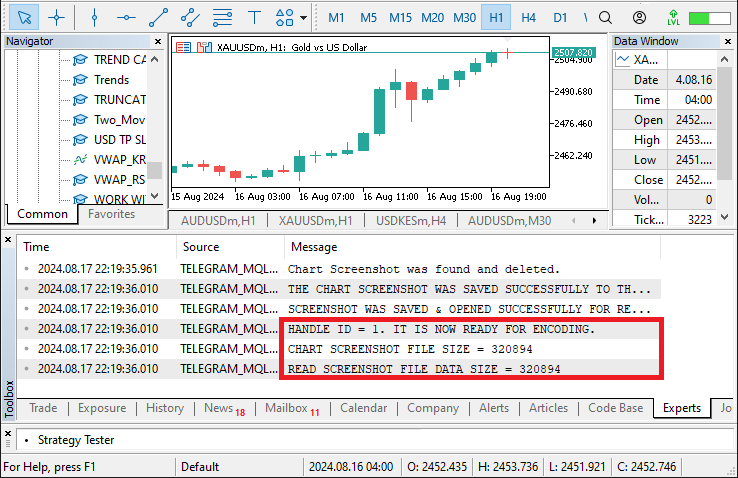The height and width of the screenshot is (478, 738).
Task: Switch chart to M30 timeframe
Action: 464,18
